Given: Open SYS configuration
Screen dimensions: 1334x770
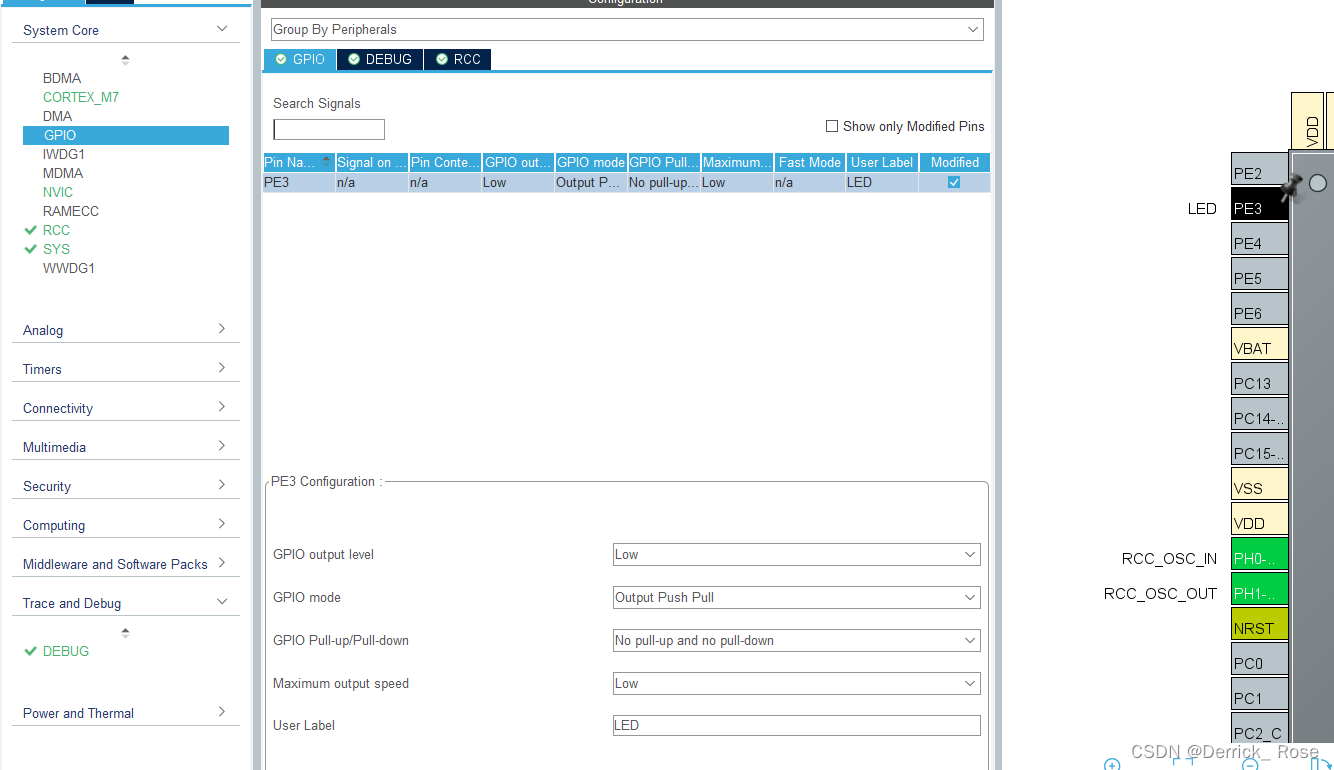Looking at the screenshot, I should tap(56, 249).
